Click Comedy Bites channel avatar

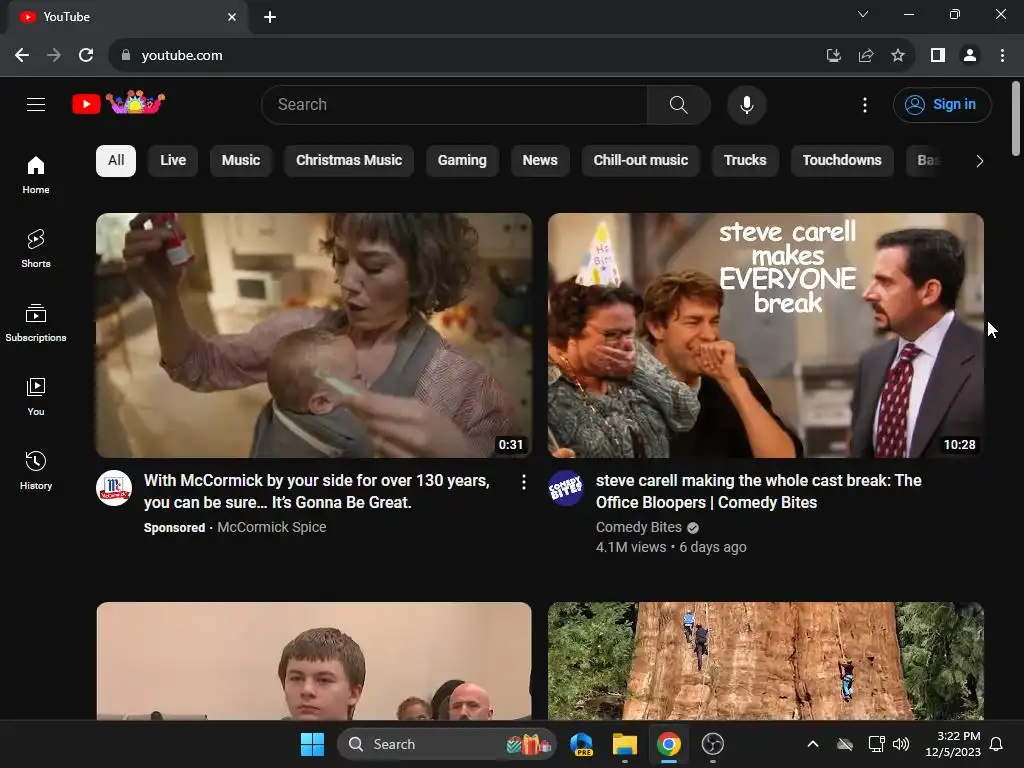(566, 488)
